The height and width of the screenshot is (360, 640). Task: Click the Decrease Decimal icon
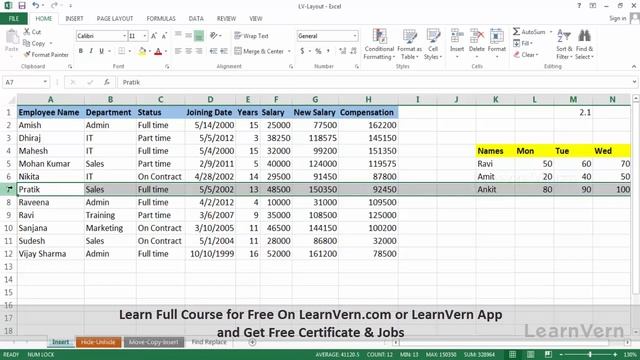(353, 51)
